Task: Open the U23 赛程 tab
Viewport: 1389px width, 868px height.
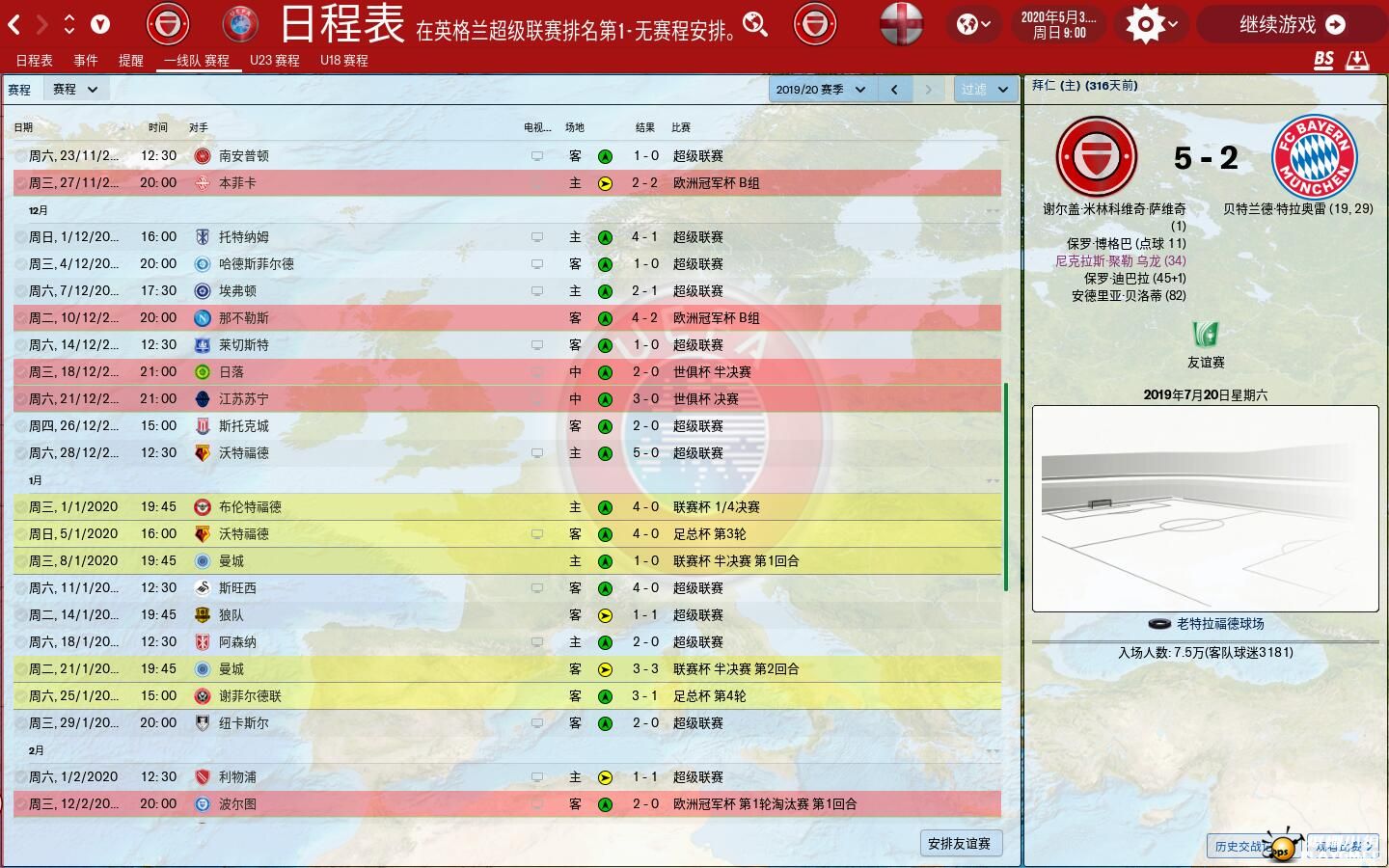Action: 275,60
